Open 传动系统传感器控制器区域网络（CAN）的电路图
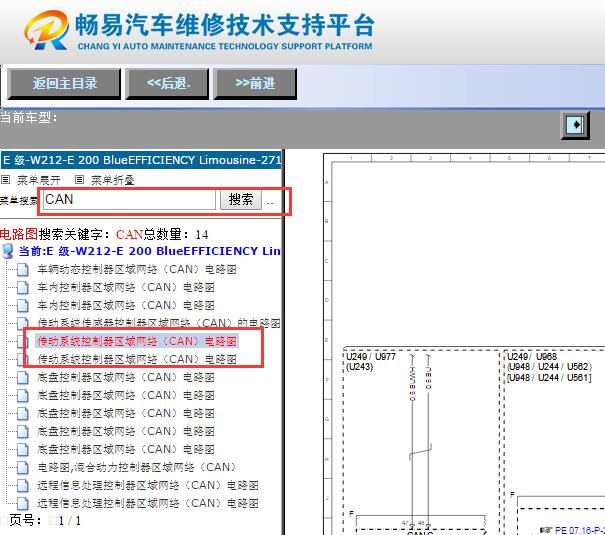The width and height of the screenshot is (605, 535). [159, 323]
